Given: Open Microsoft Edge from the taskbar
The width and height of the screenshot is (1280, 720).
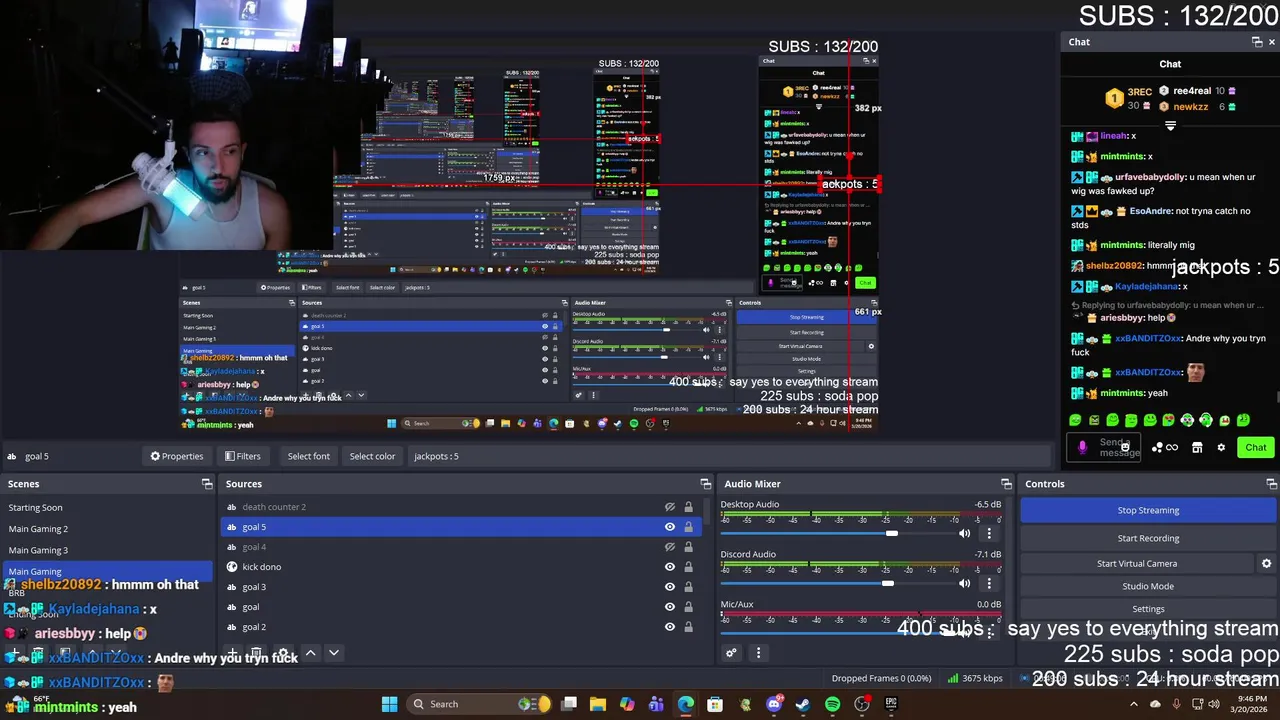Looking at the screenshot, I should 686,704.
